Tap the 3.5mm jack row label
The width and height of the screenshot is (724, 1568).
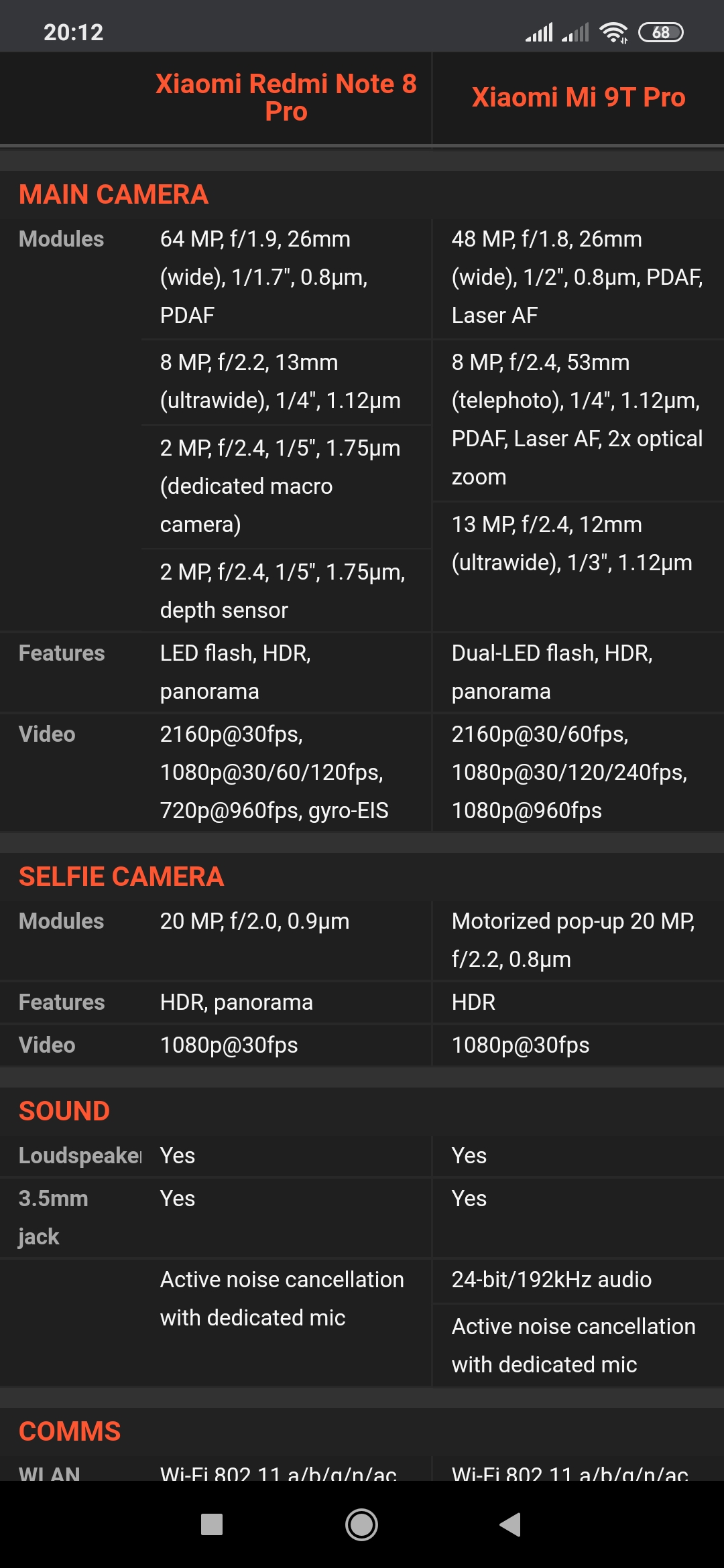coord(54,1217)
